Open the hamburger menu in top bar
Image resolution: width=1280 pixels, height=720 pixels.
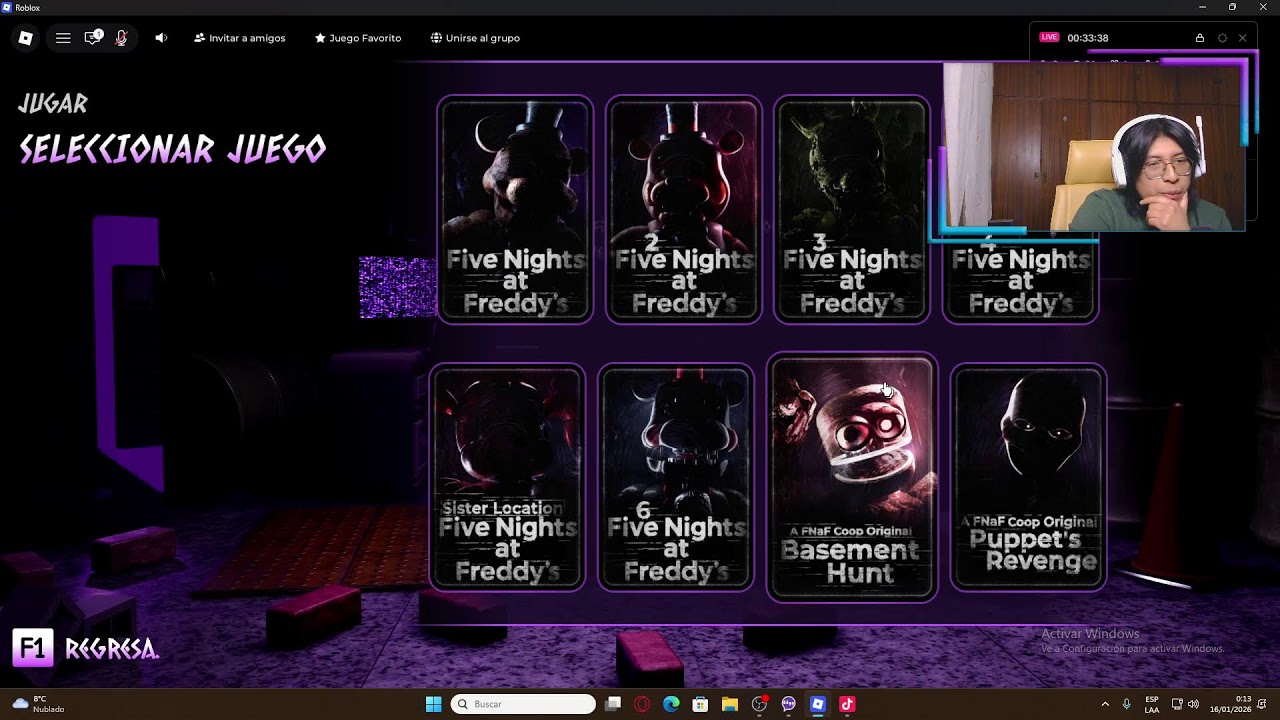(x=63, y=38)
